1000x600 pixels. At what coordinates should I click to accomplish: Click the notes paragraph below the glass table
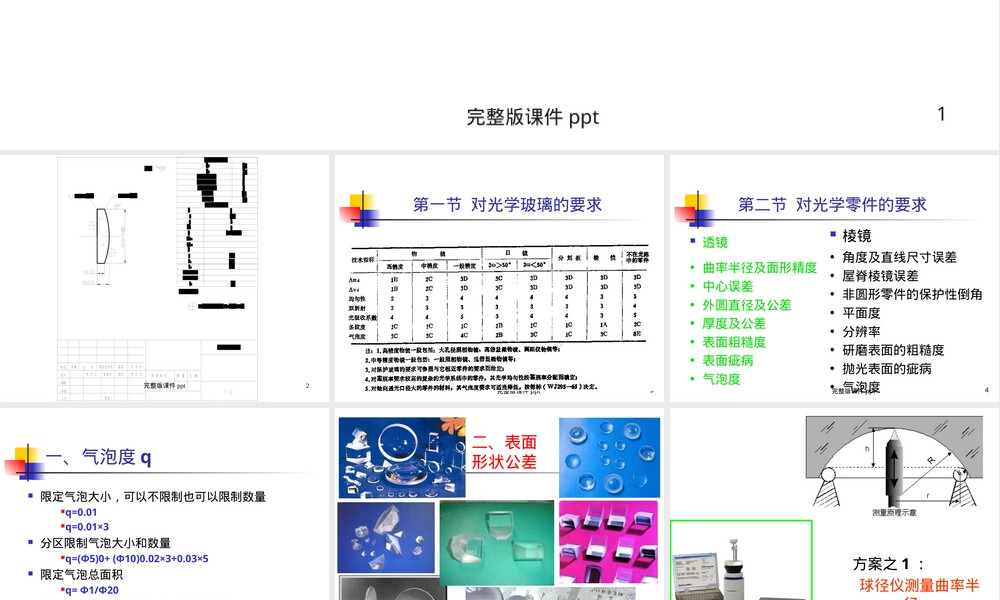click(x=482, y=368)
